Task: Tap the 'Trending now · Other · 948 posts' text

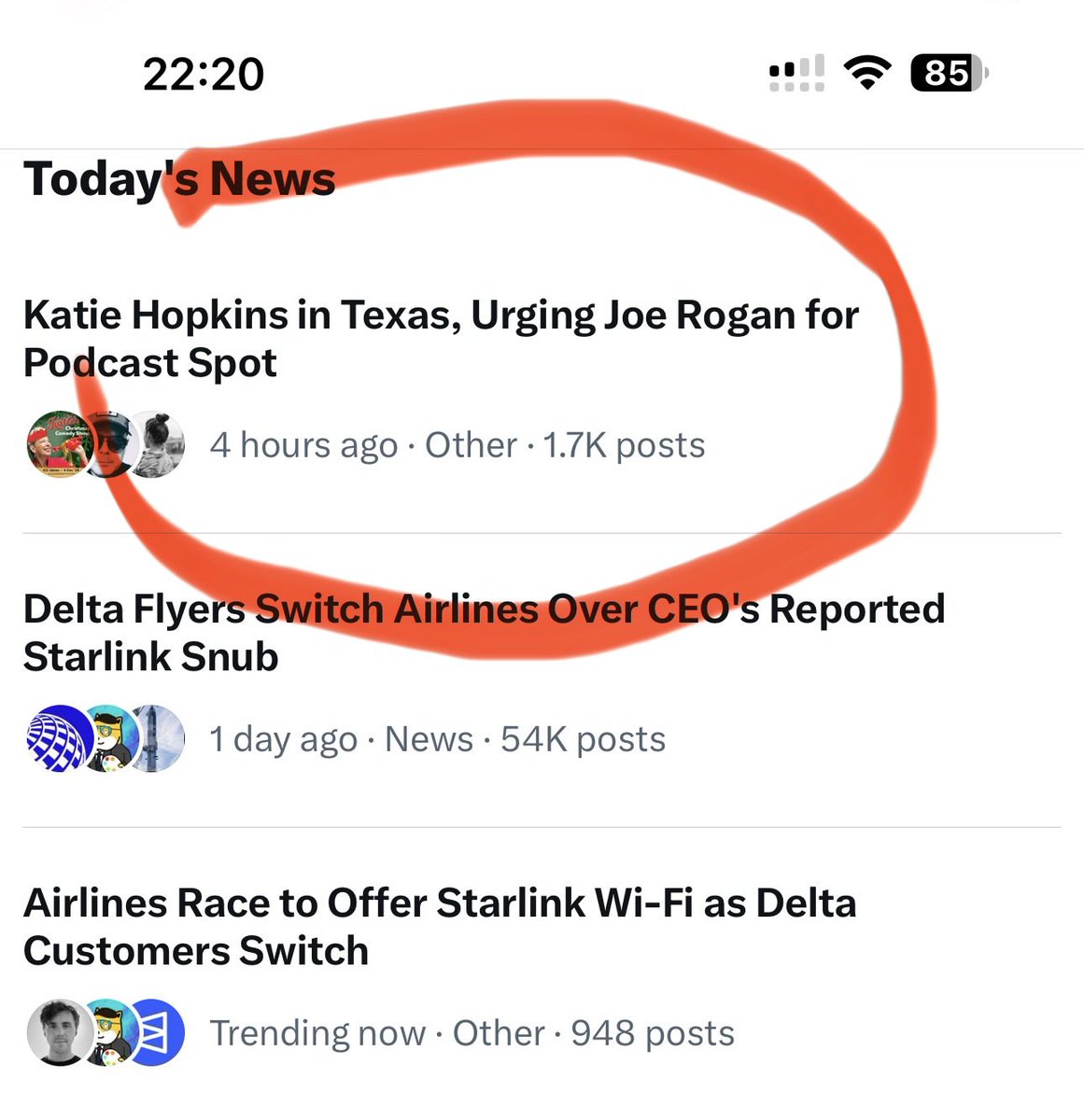Action: pos(472,1033)
